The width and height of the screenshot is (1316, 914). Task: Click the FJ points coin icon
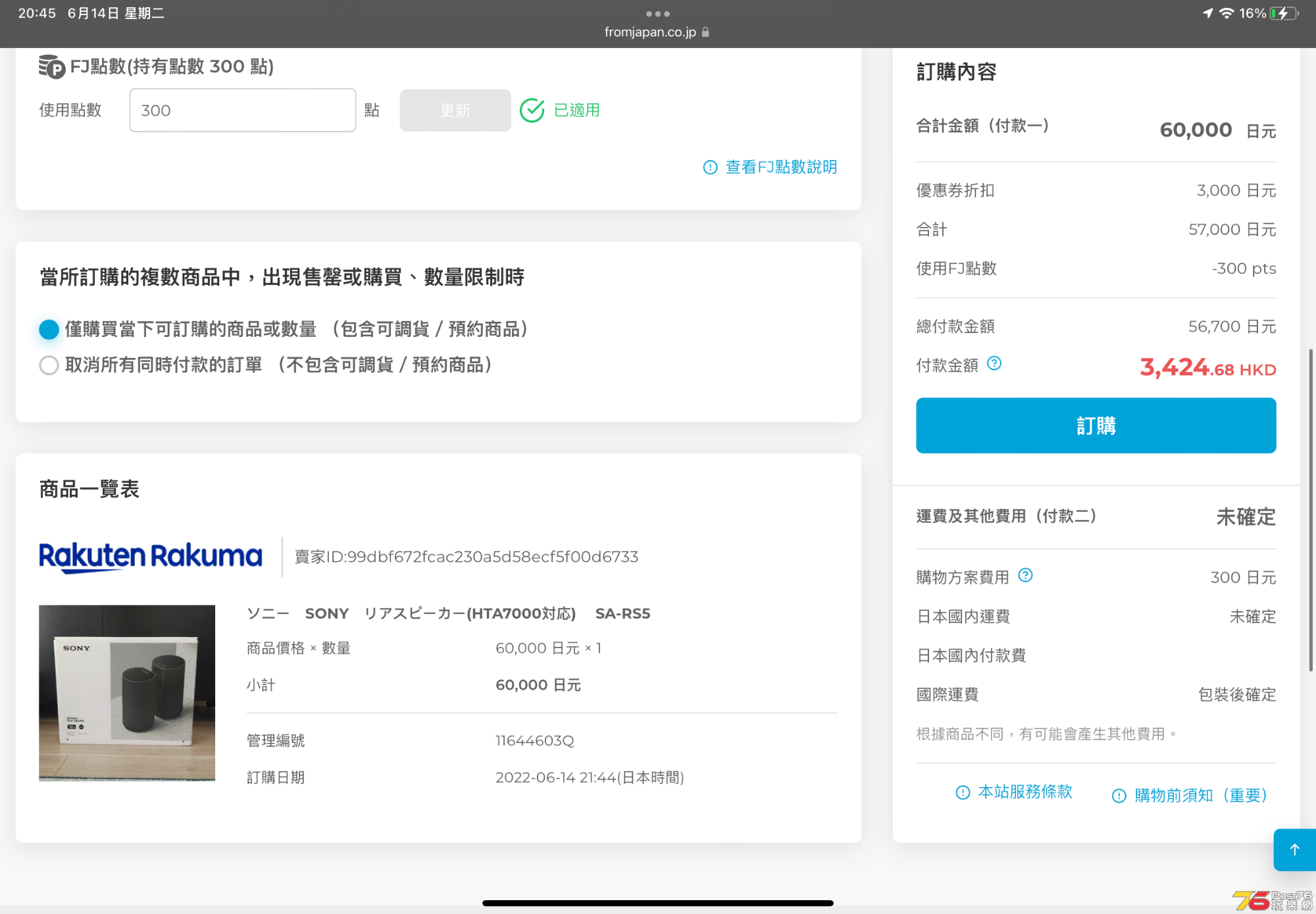point(51,66)
